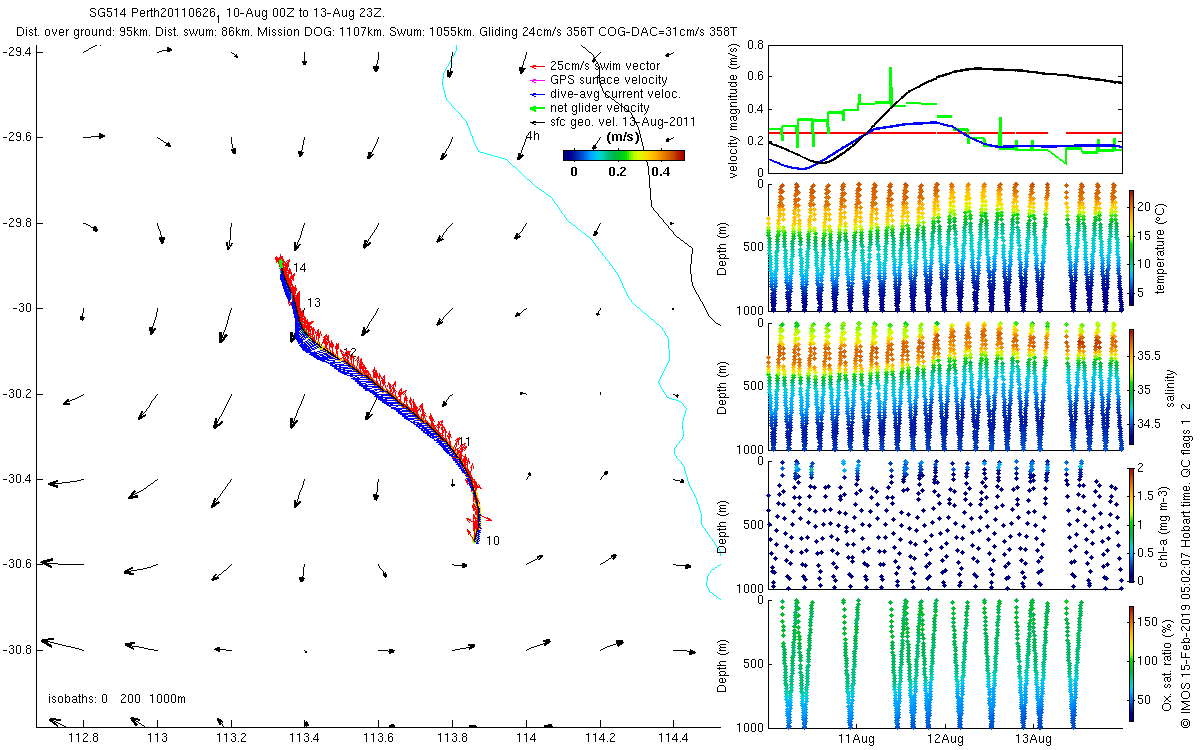Click the "salinity" colorbar label

click(x=1169, y=386)
